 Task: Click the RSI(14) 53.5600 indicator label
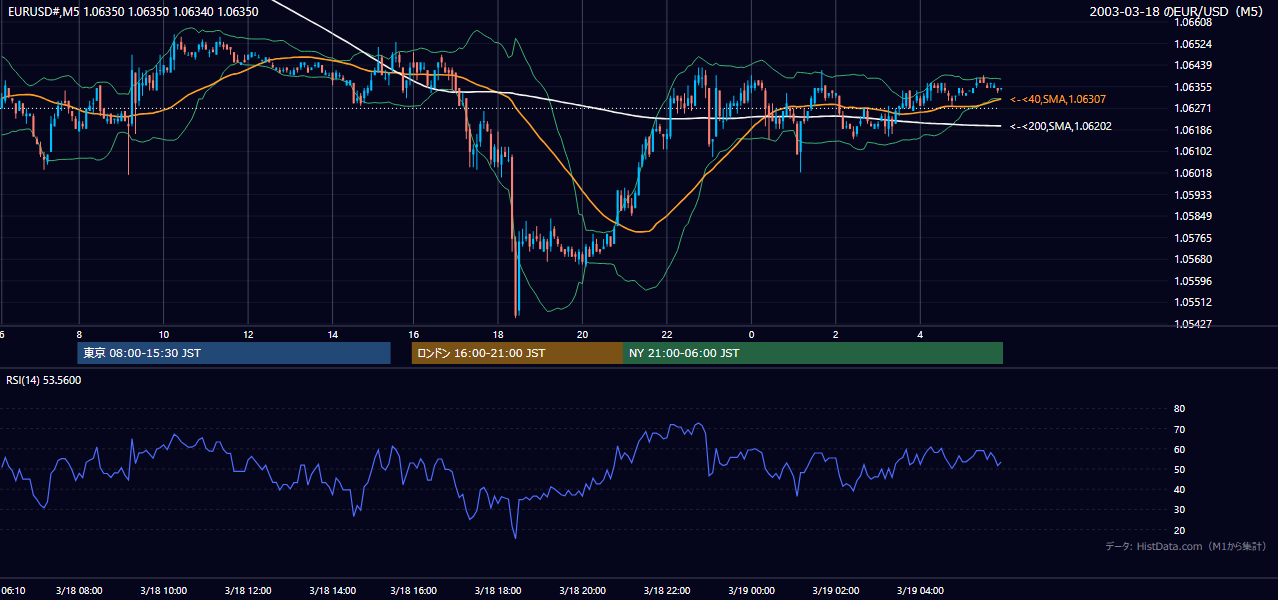click(44, 380)
